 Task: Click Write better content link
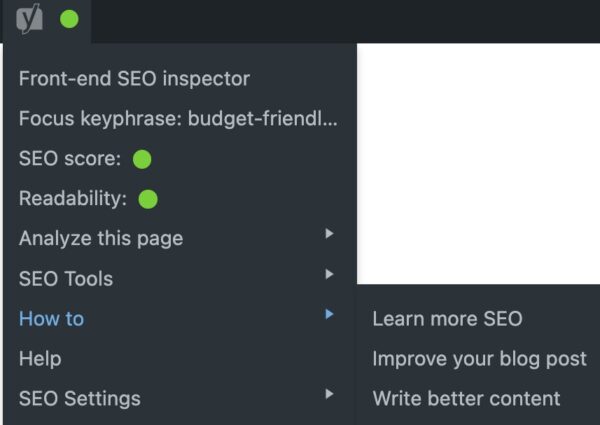[466, 398]
